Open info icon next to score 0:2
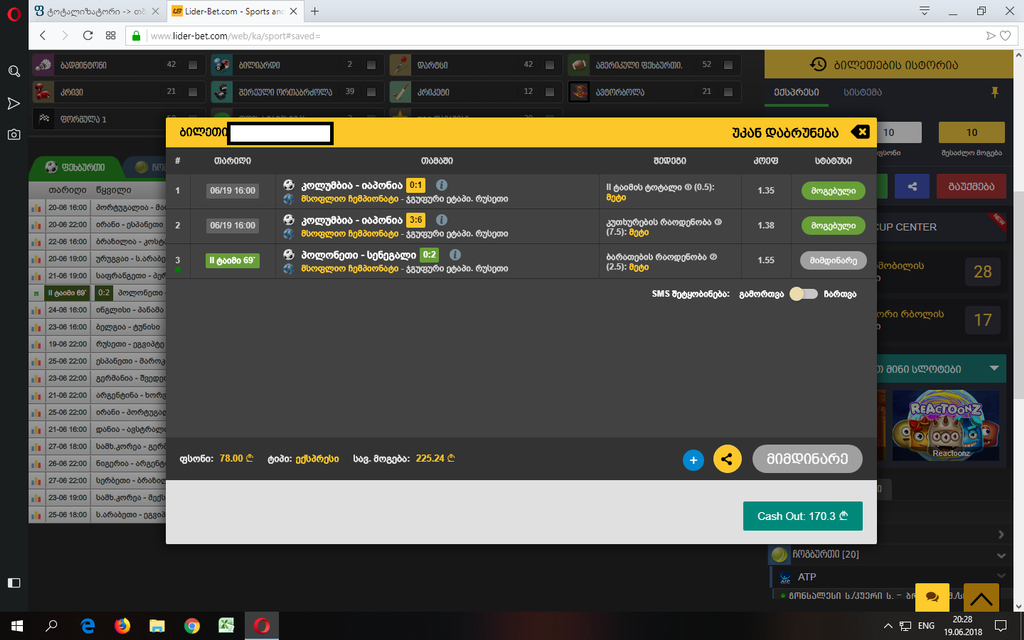Image resolution: width=1024 pixels, height=640 pixels. click(x=455, y=255)
